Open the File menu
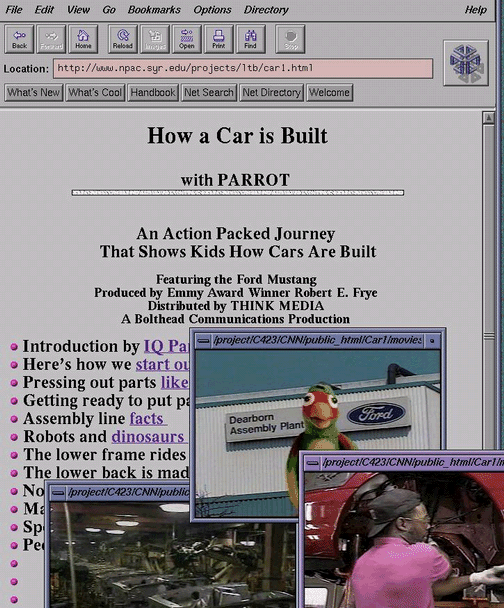The height and width of the screenshot is (608, 504). pos(14,10)
